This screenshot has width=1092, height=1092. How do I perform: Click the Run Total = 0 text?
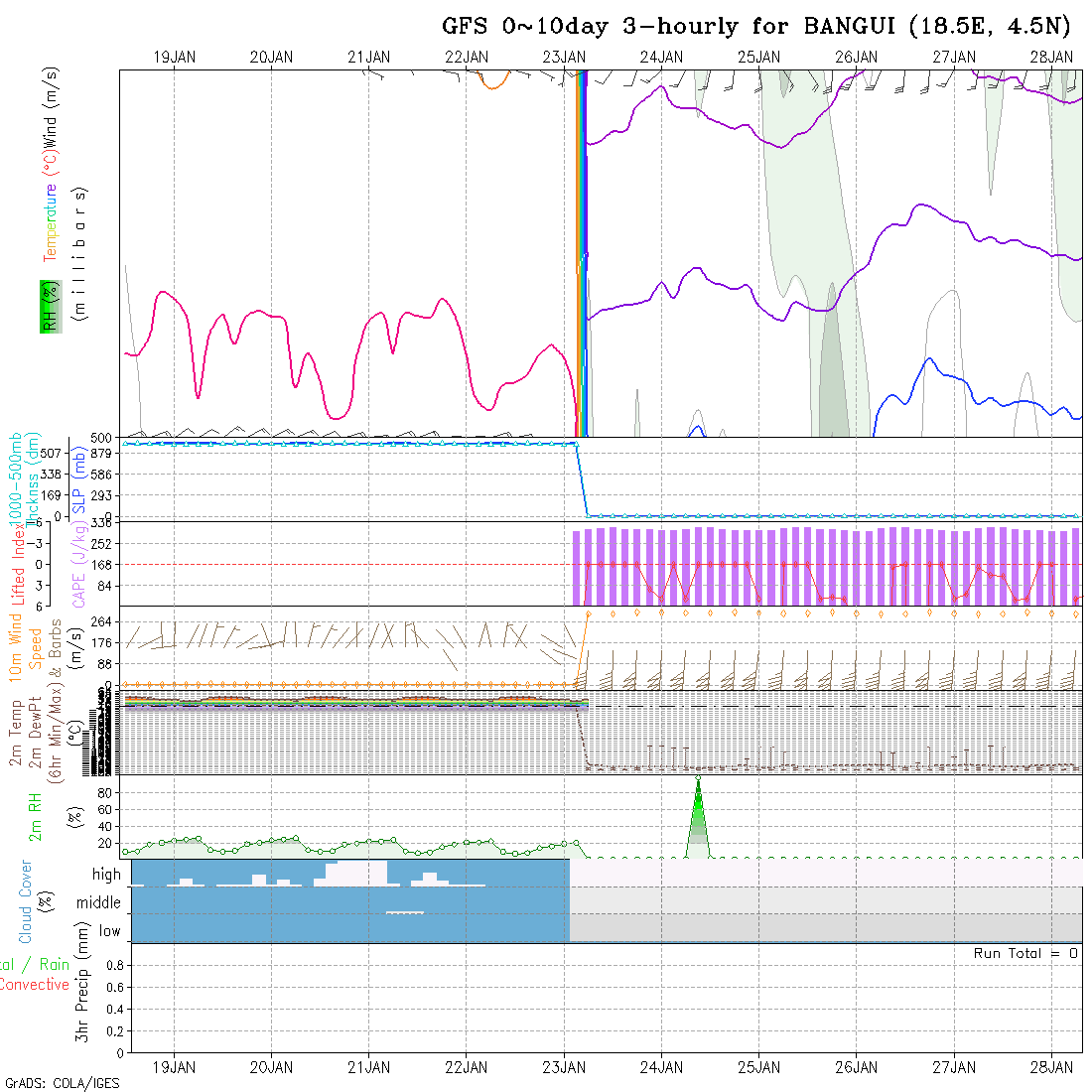(1025, 953)
